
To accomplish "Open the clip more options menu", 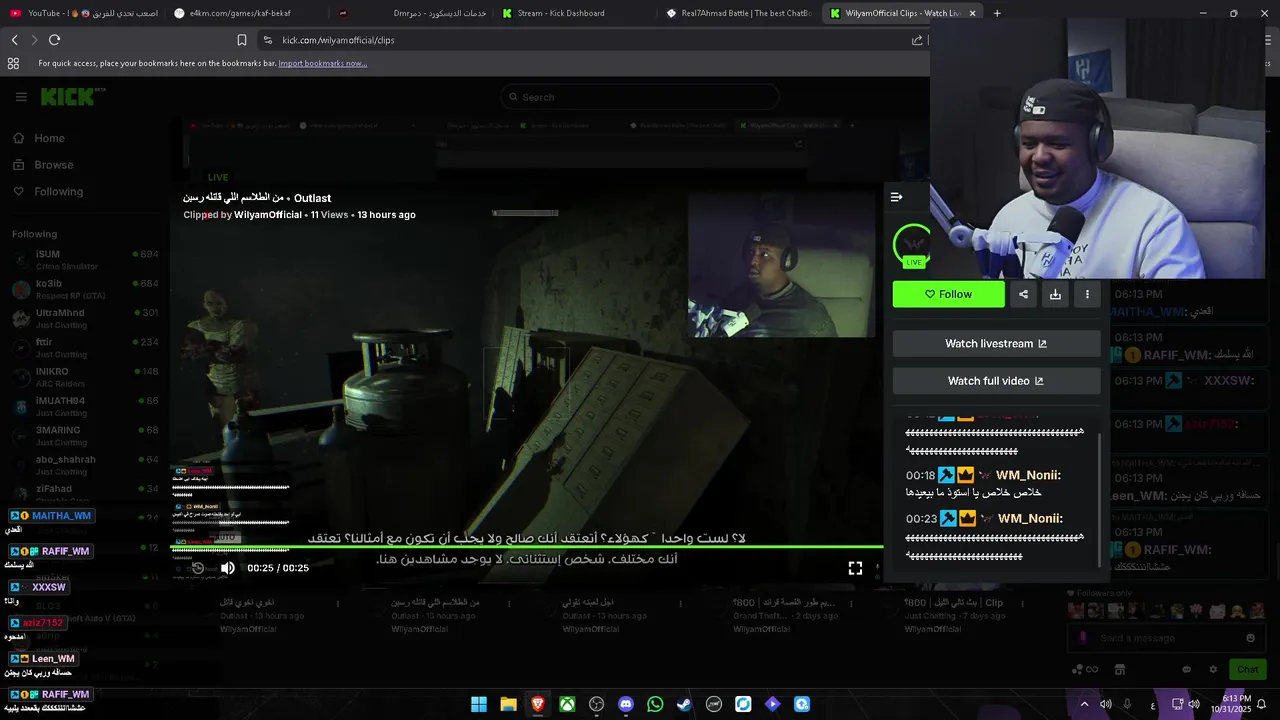I will [1087, 294].
